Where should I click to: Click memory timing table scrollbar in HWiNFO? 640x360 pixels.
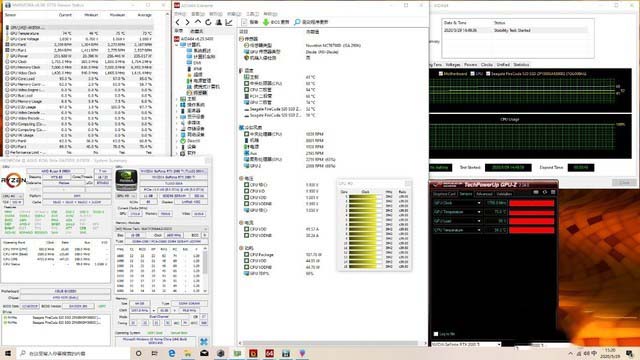pos(204,269)
